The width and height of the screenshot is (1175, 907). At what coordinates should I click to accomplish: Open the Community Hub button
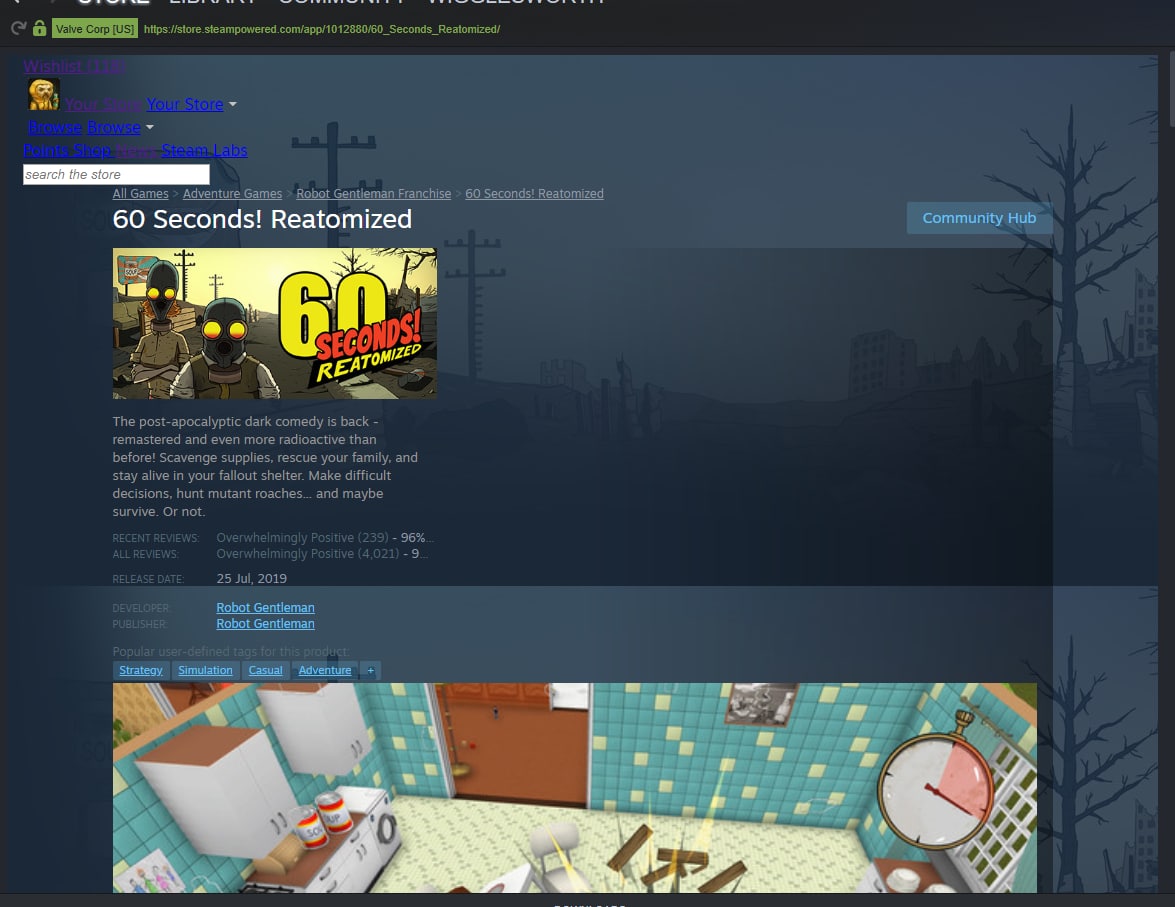point(979,218)
